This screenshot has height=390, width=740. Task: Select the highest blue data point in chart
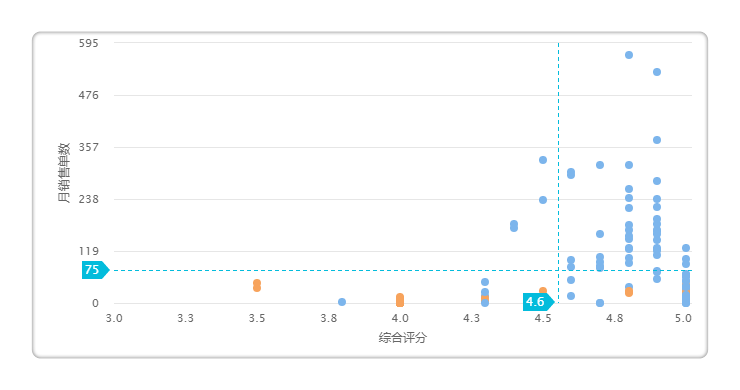[x=629, y=55]
